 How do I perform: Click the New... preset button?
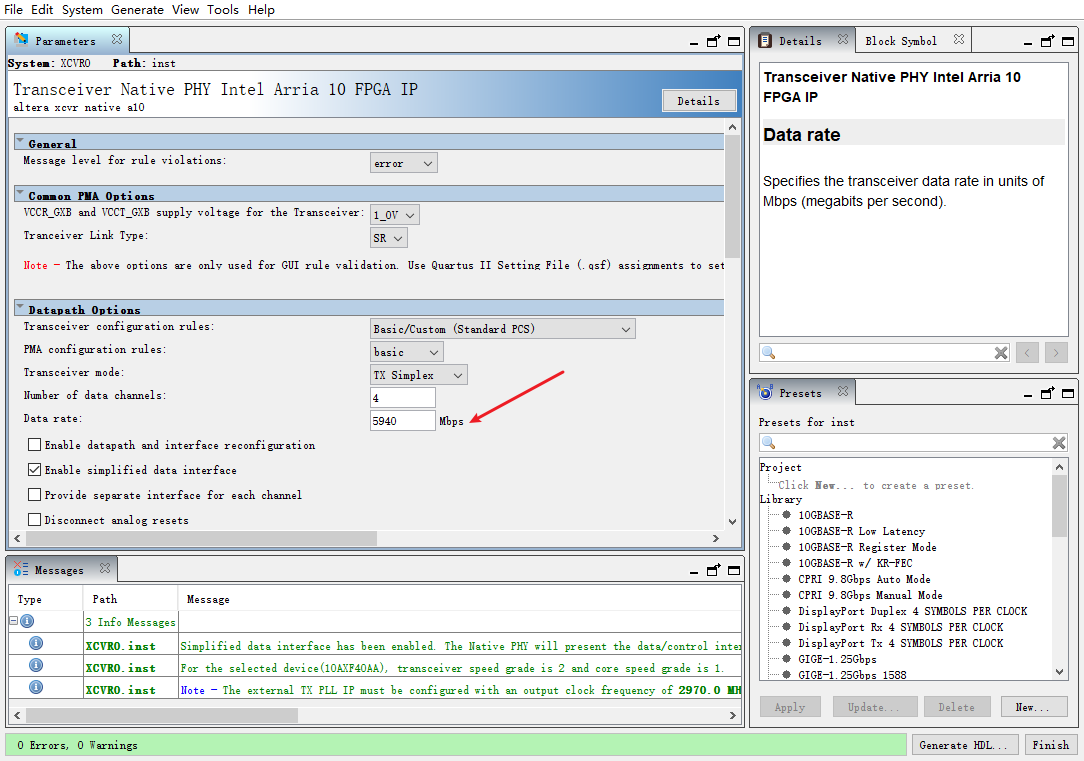pos(1032,707)
